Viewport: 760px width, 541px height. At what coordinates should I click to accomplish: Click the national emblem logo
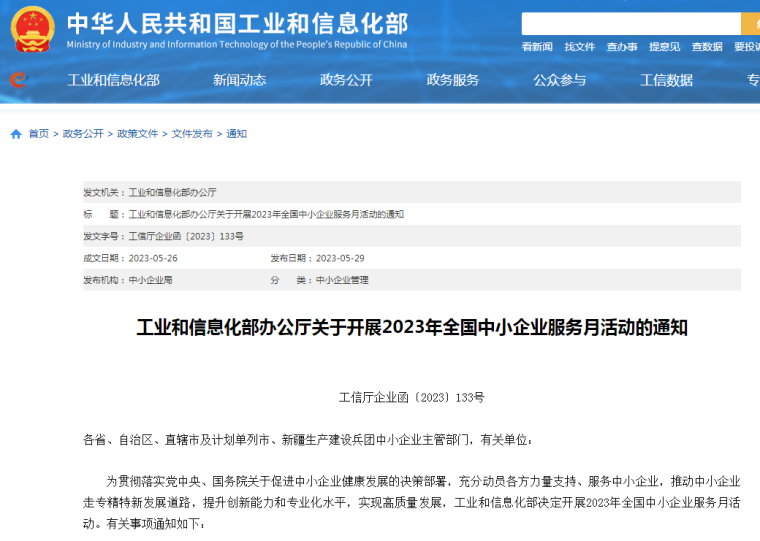coord(32,28)
